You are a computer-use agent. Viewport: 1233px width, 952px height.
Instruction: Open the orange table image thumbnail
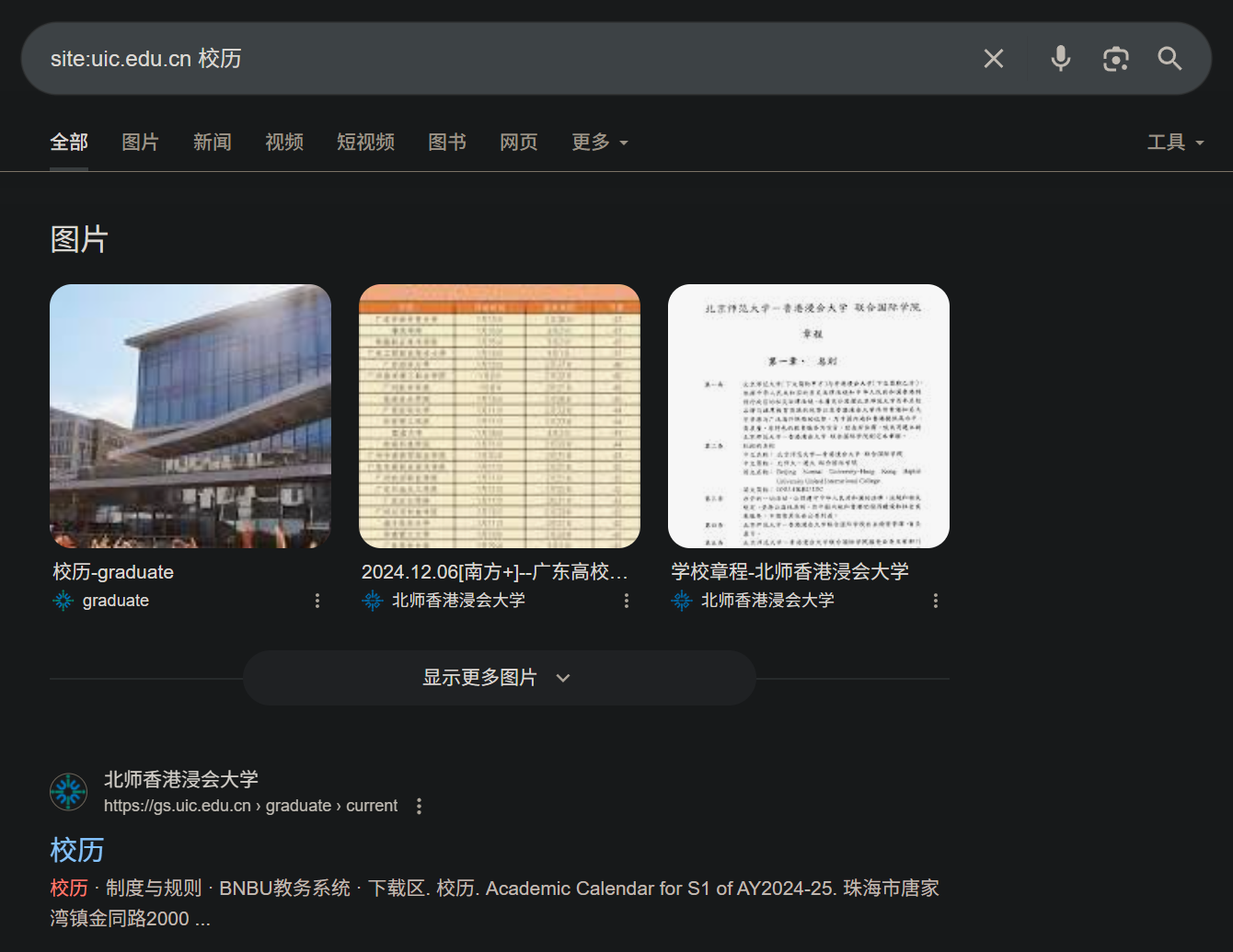500,416
